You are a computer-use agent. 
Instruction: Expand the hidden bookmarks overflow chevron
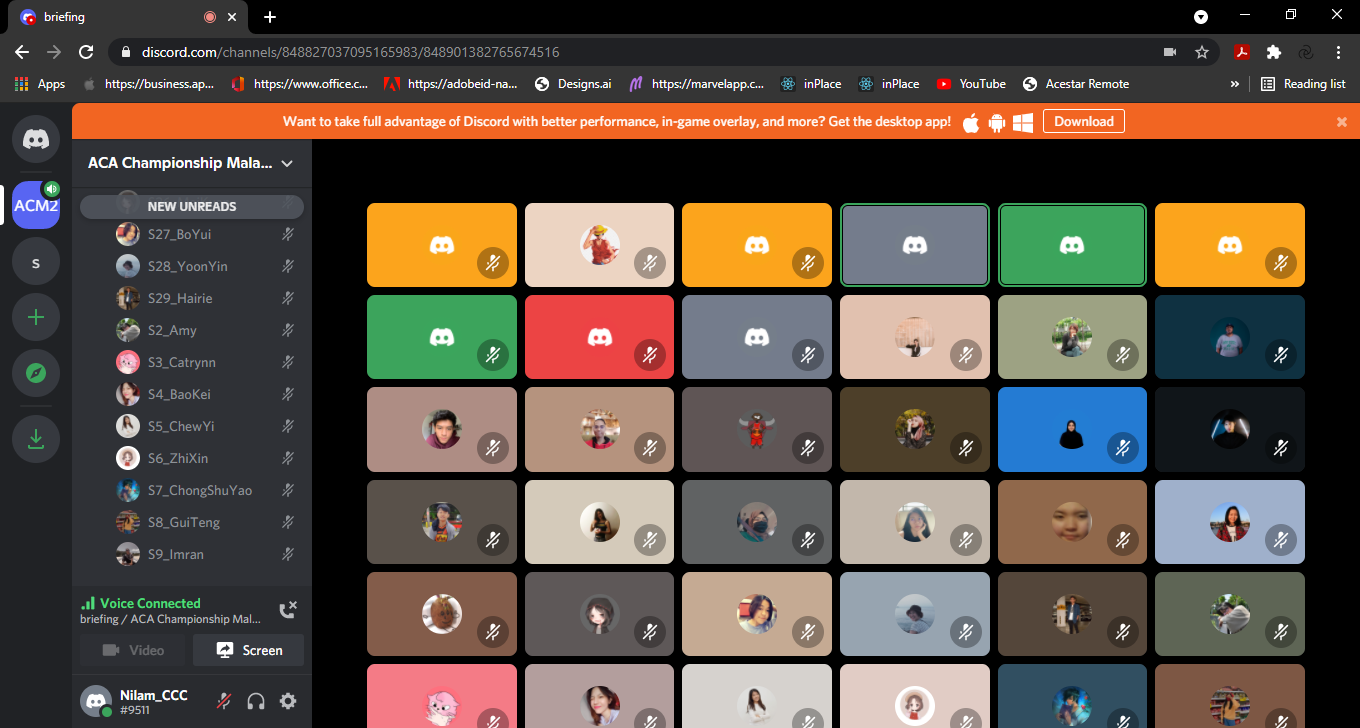click(x=1234, y=84)
